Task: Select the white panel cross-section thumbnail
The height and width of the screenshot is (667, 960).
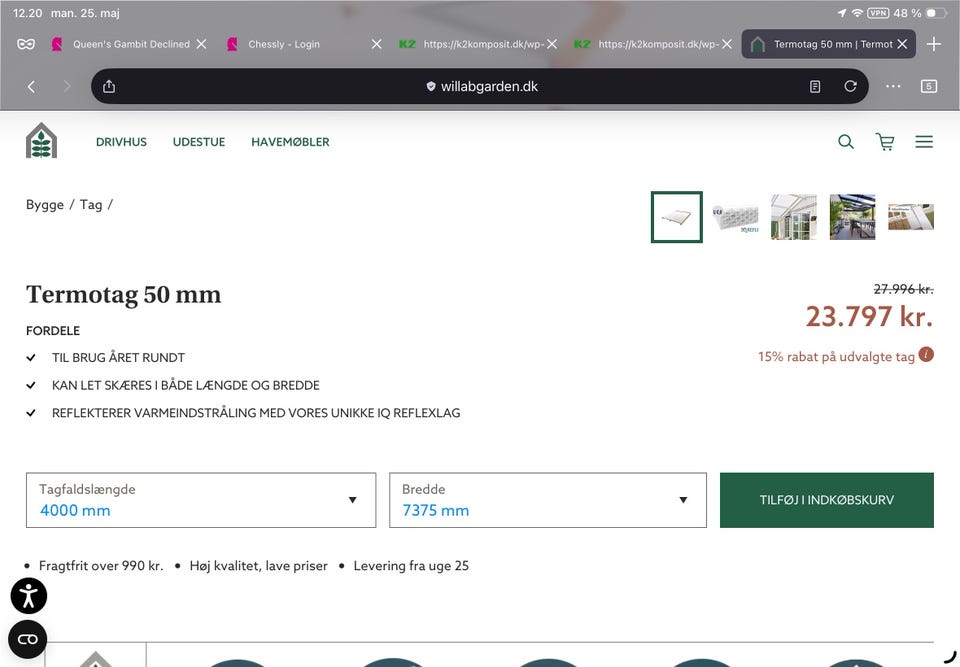Action: [735, 217]
